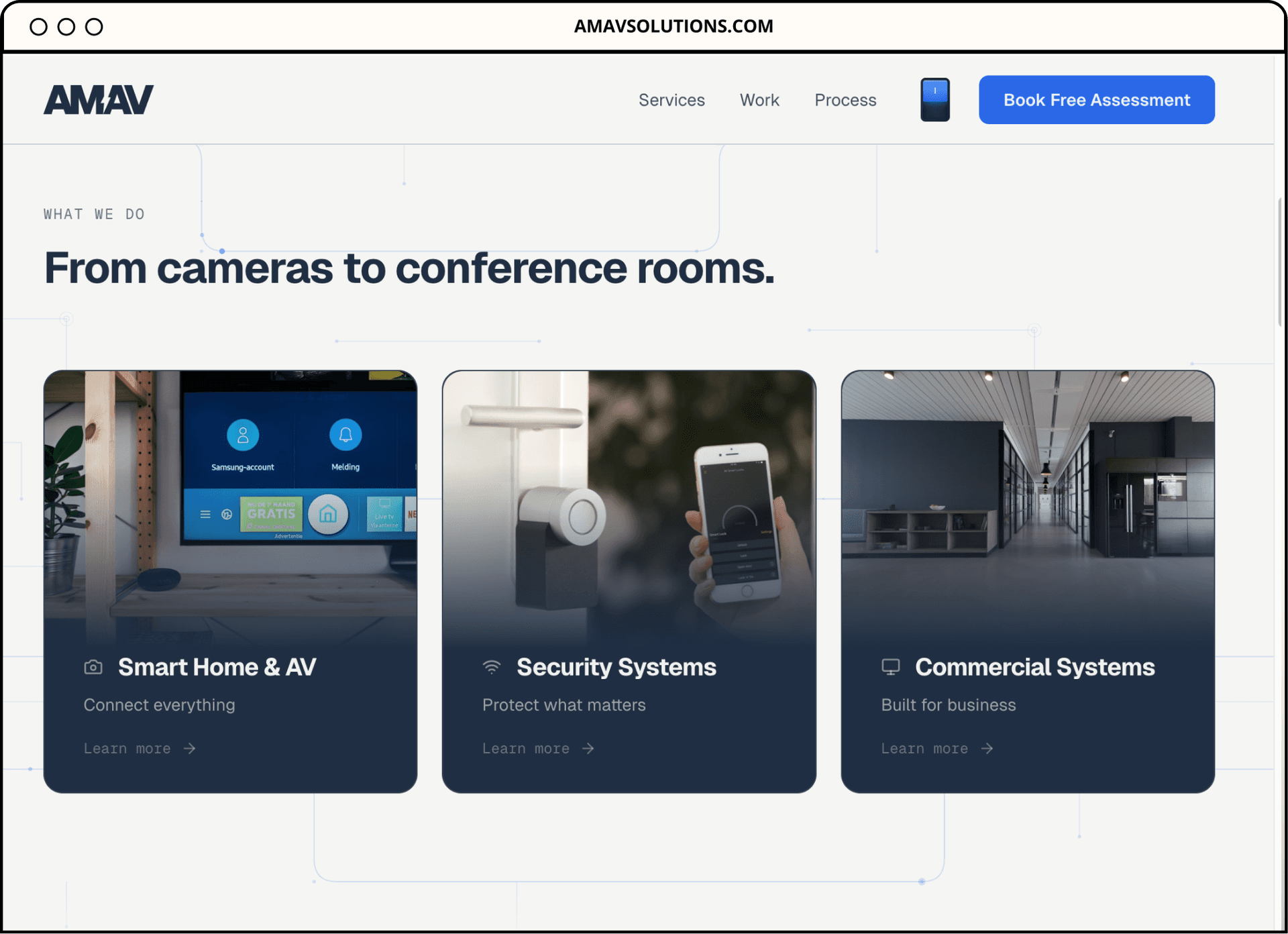Click the arrow after Security Systems Learn more

588,748
